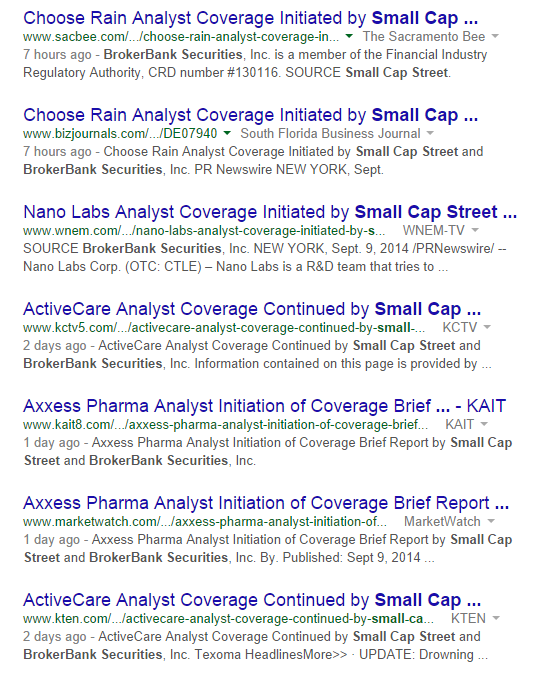The height and width of the screenshot is (678, 535).
Task: Open the Sacramento Bee Choose Rain result title
Action: click(x=250, y=18)
